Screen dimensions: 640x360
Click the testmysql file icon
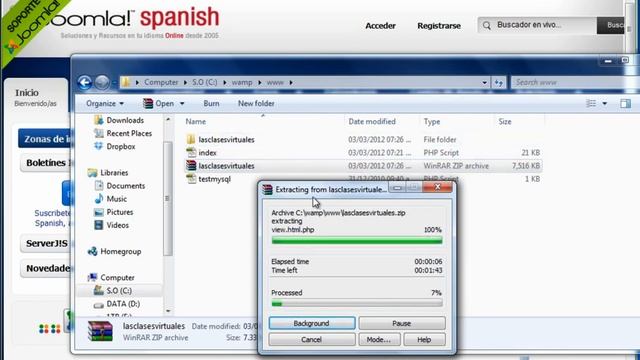pos(191,179)
